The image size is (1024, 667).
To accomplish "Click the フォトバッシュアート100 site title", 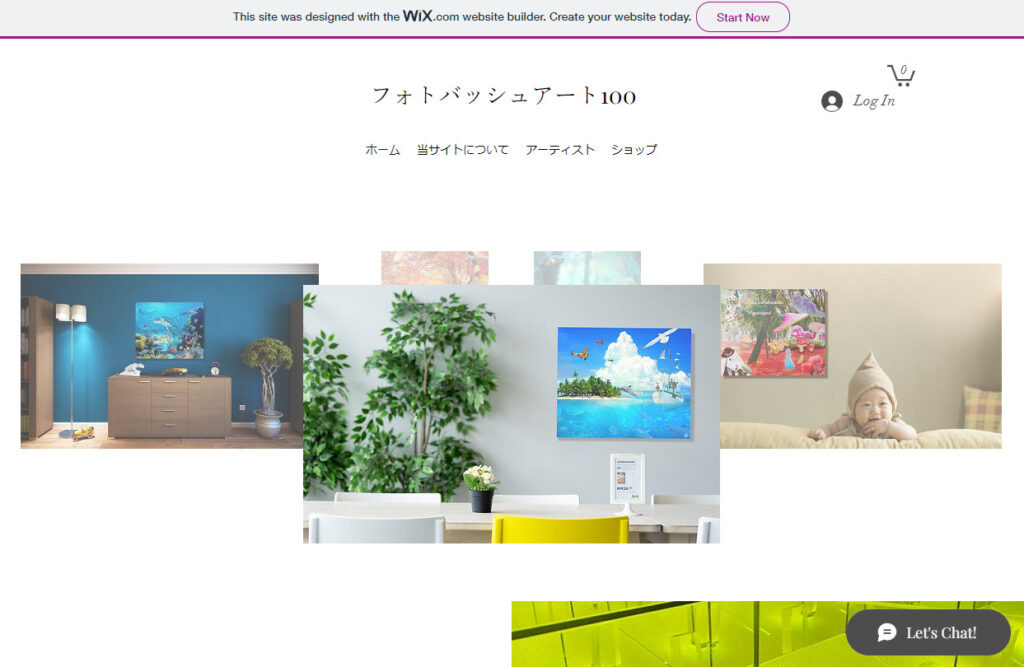I will tap(504, 96).
